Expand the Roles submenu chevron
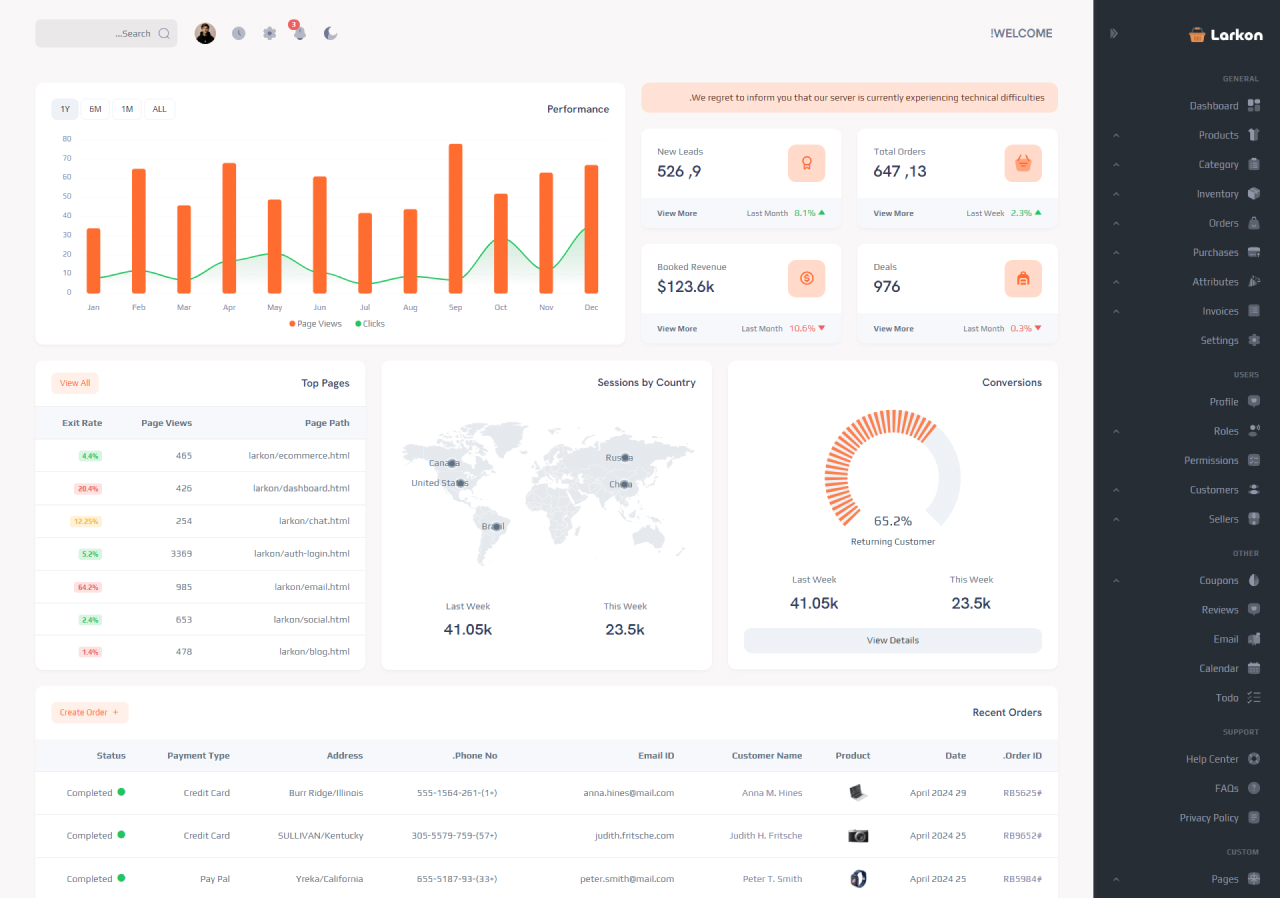Viewport: 1280px width, 898px height. [1116, 431]
